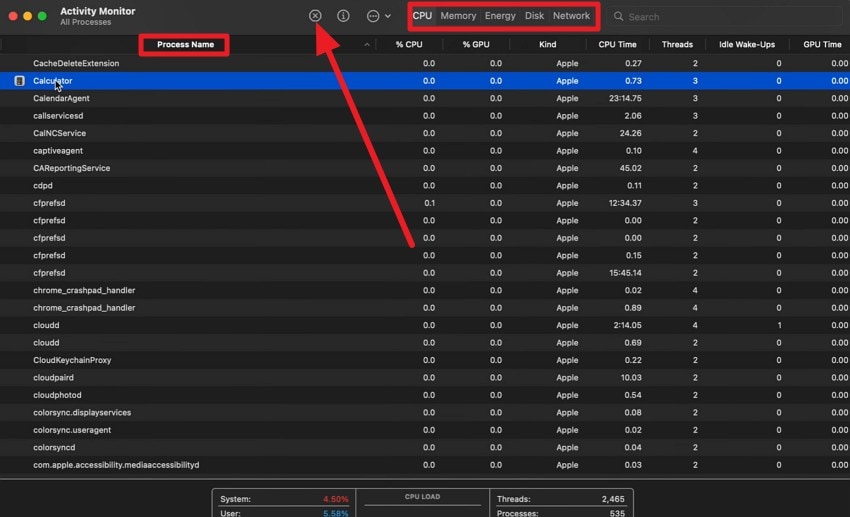Select cfprefsd with CPU time 15:45.14
The image size is (850, 517).
tap(425, 273)
